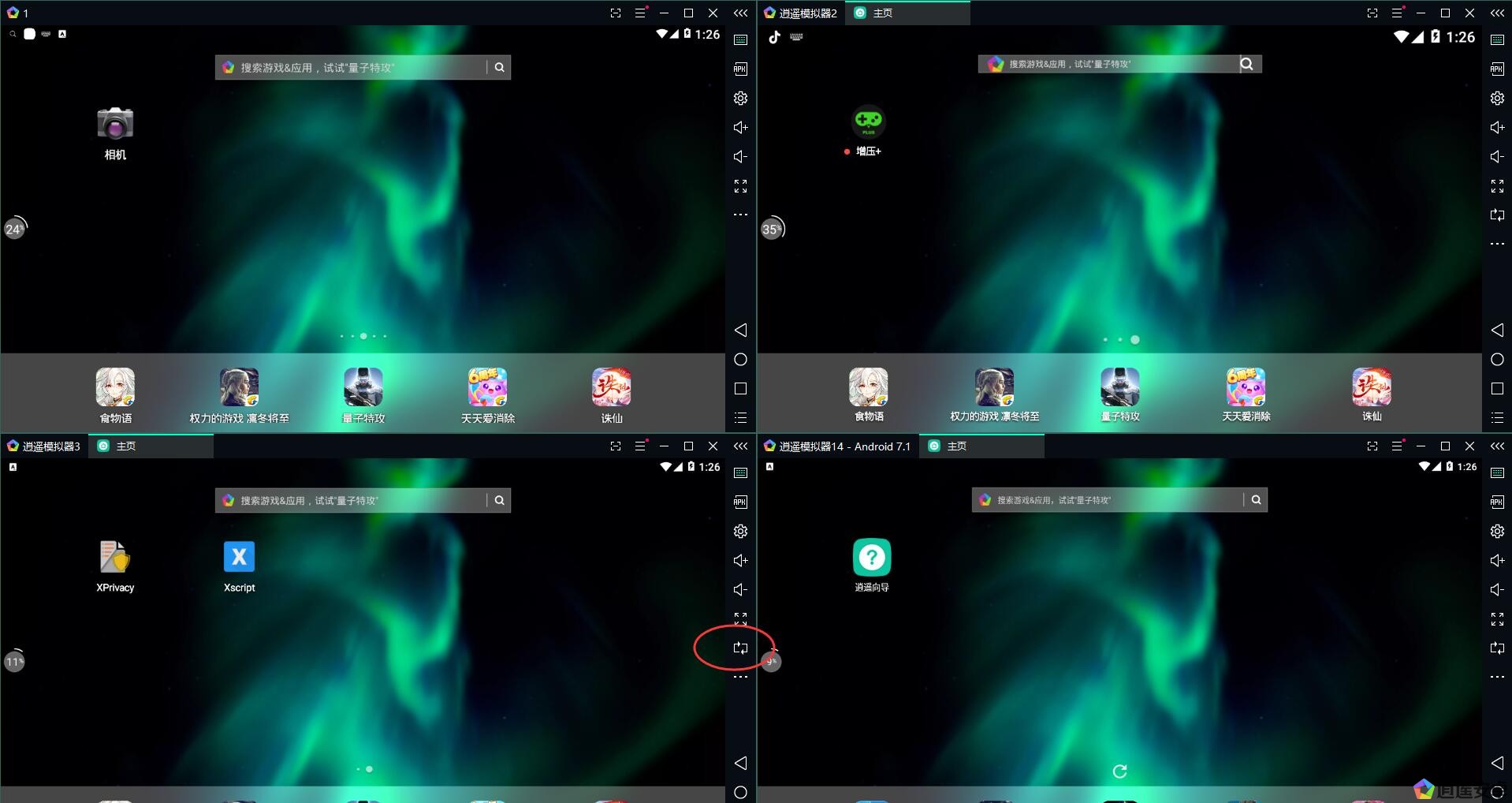Click the search input field in 逍遥模拟器3
Viewport: 1512px width, 803px height.
coord(351,501)
